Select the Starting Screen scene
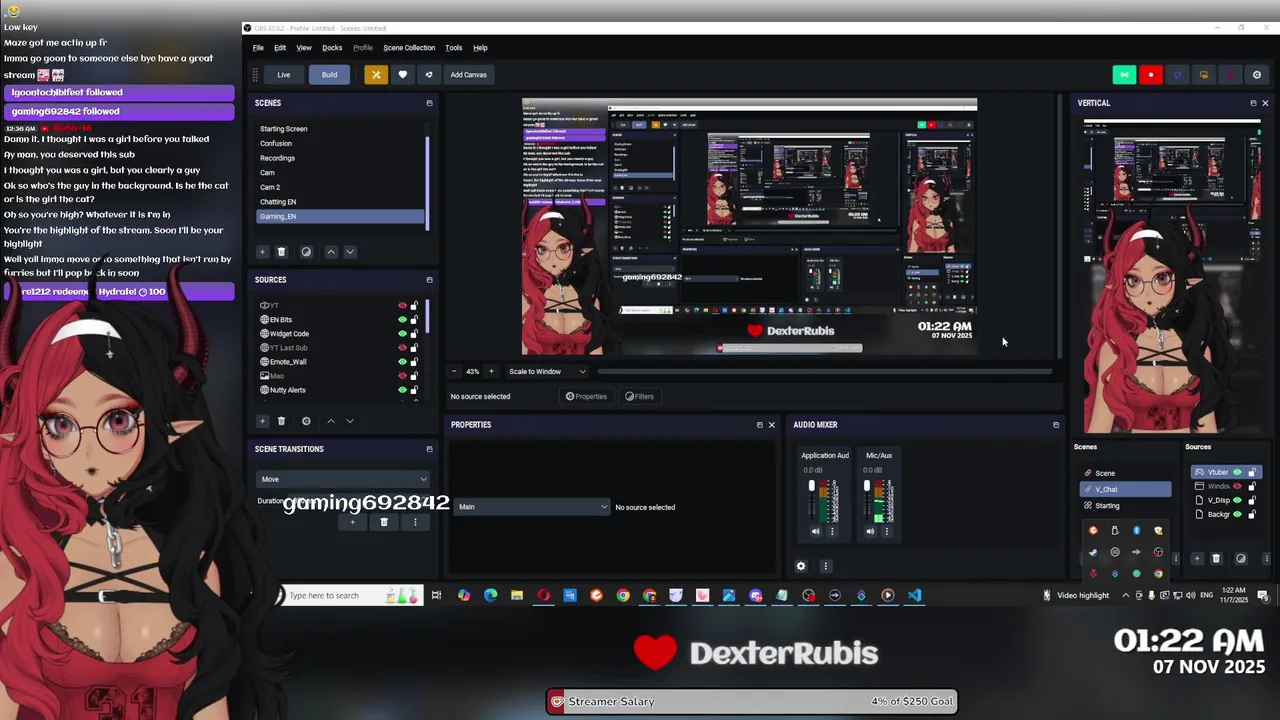 tap(340, 129)
